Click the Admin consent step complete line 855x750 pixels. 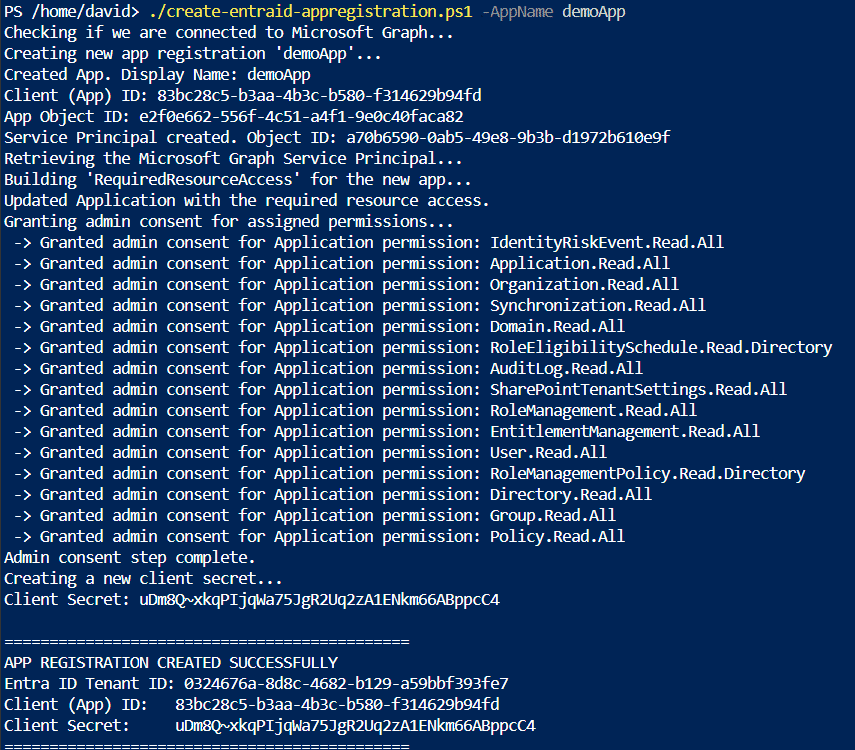[130, 557]
